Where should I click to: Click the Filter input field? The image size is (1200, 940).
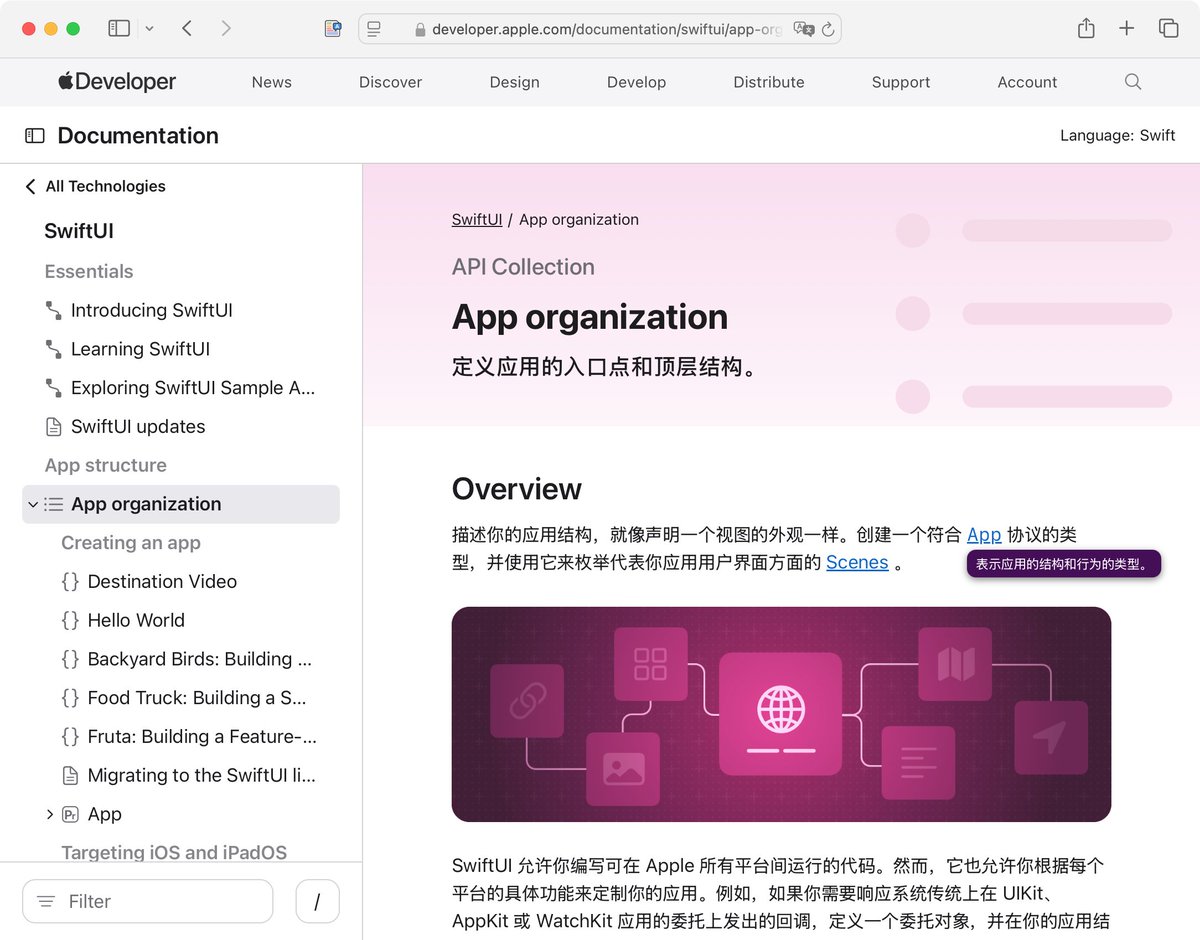click(x=148, y=901)
